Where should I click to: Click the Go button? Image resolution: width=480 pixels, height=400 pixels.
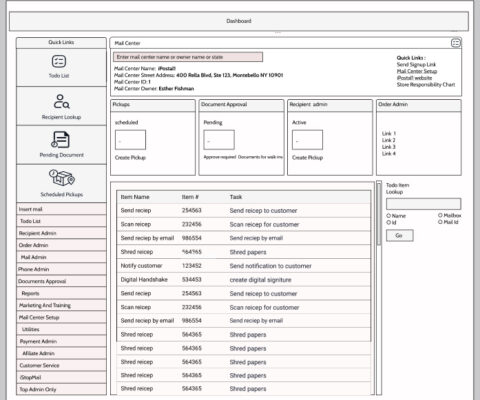click(400, 235)
